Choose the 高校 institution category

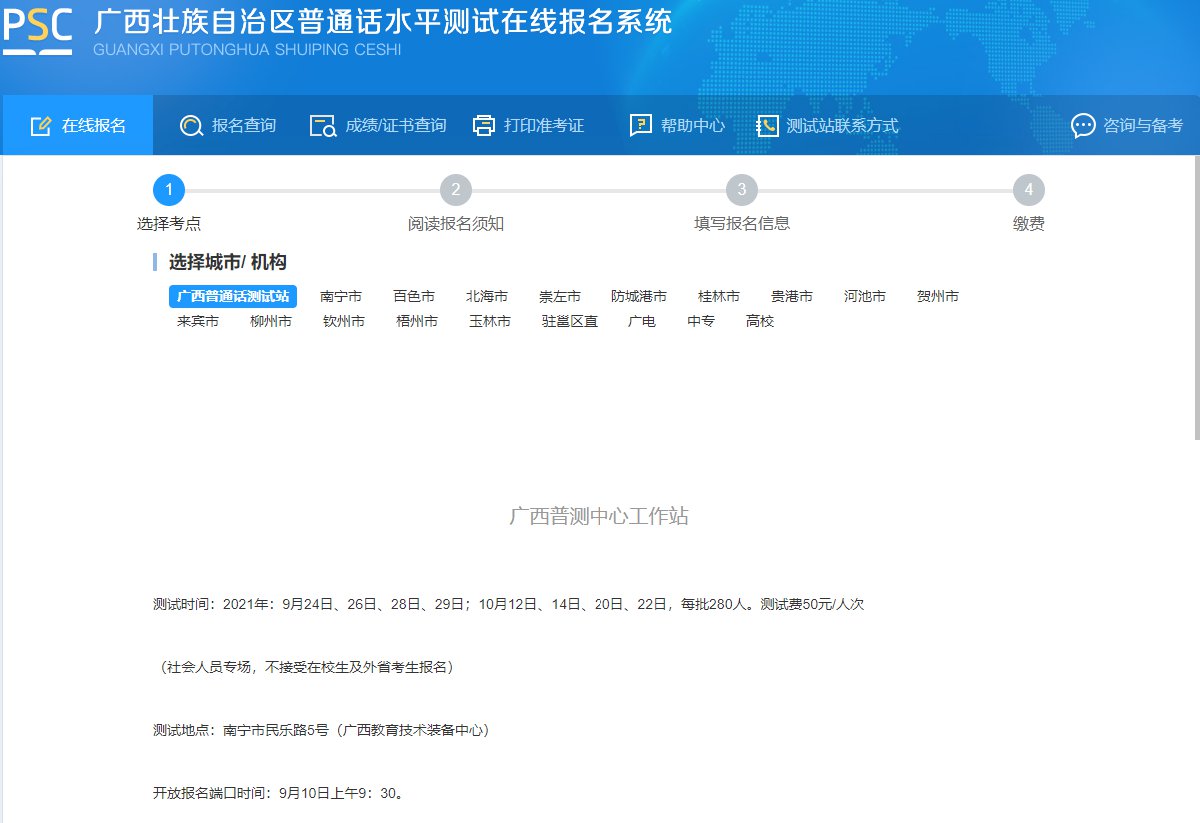pyautogui.click(x=760, y=322)
